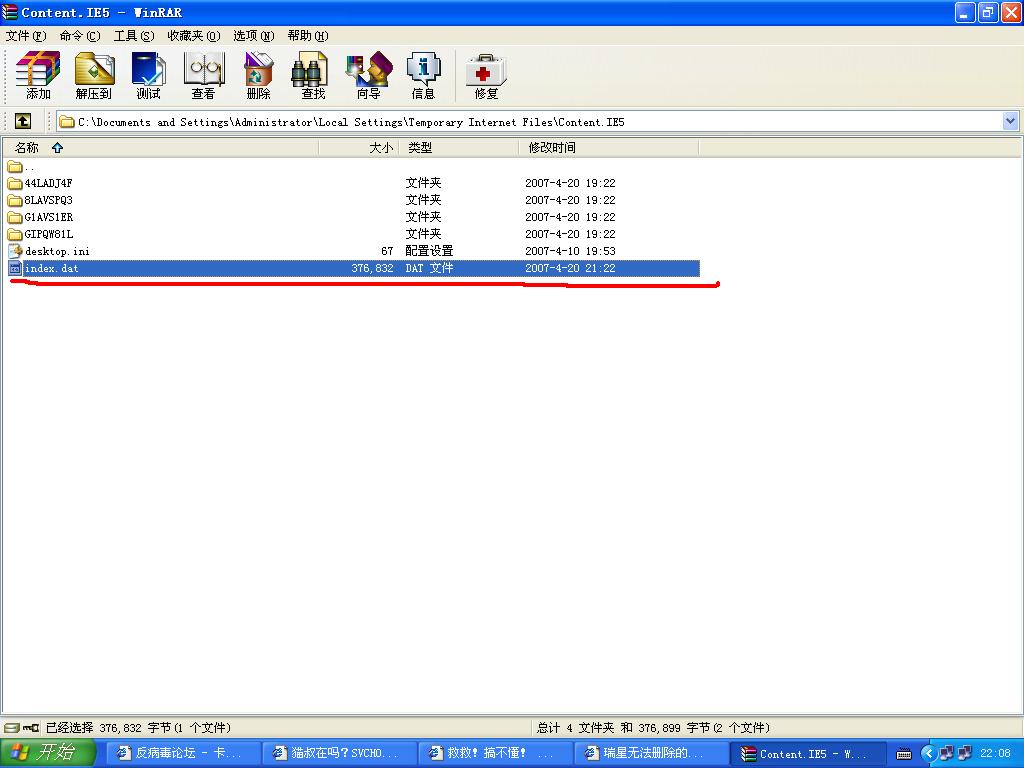
Task: Sort by Modified time (修改时间) header
Action: [609, 148]
